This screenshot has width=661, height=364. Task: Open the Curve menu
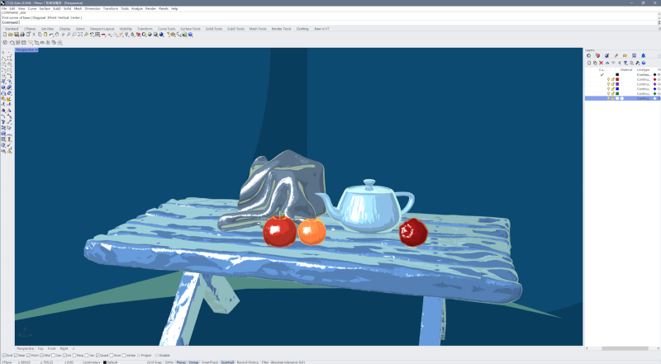[x=32, y=8]
